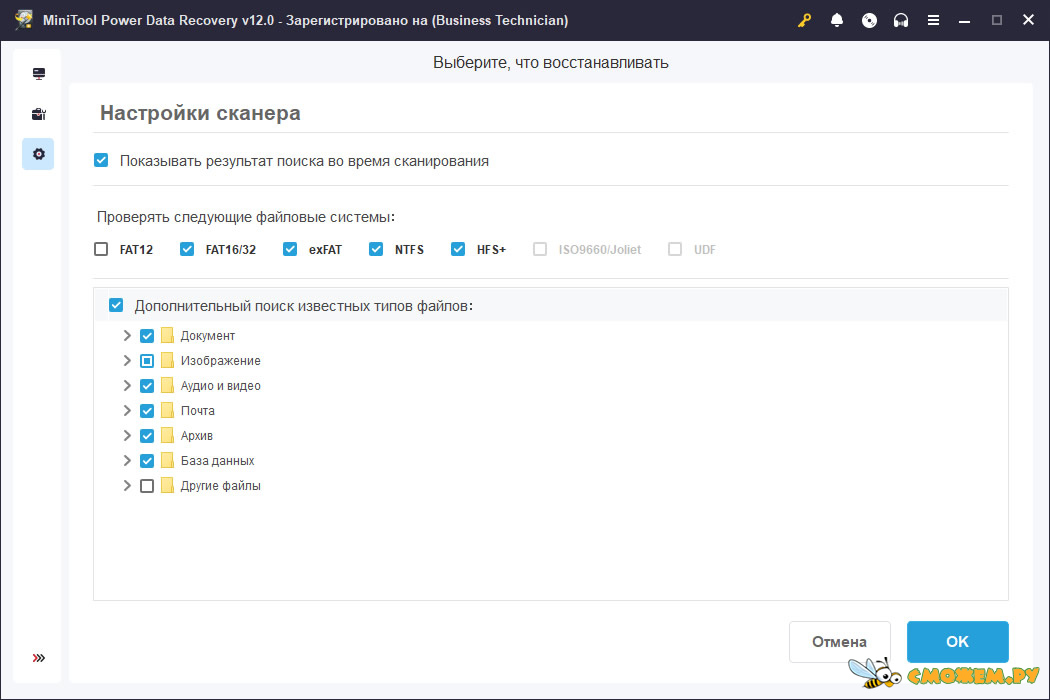The height and width of the screenshot is (700, 1050).
Task: Open the utilities toolbox sidebar icon
Action: [x=39, y=114]
